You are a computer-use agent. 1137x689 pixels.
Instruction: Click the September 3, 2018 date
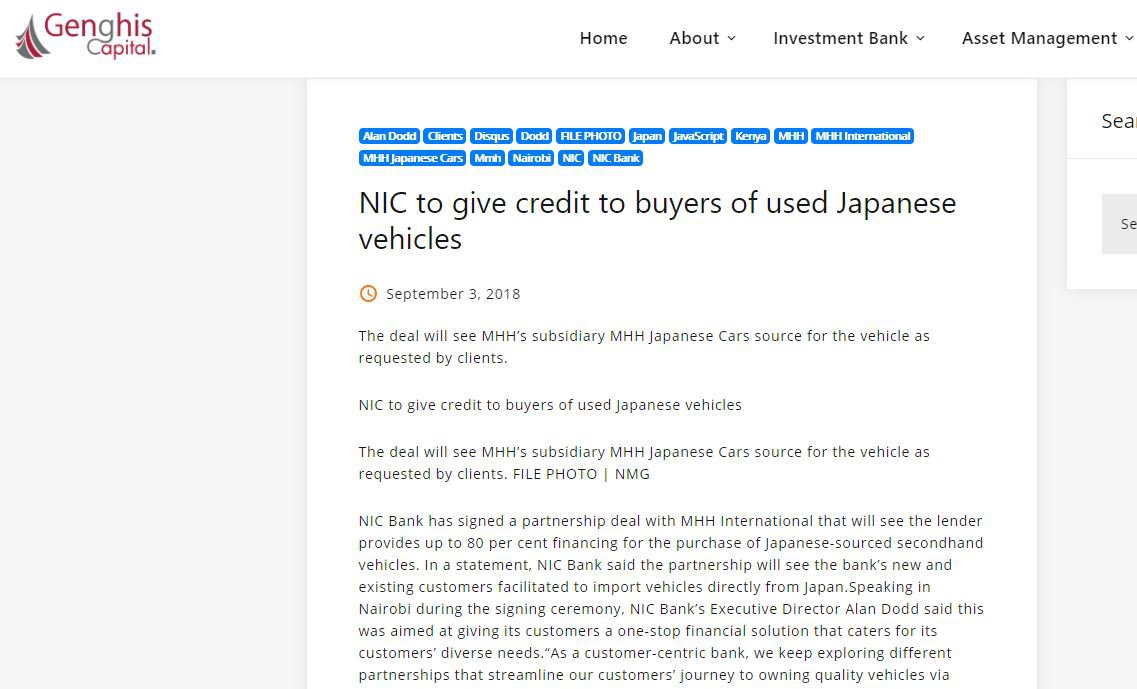coord(453,294)
